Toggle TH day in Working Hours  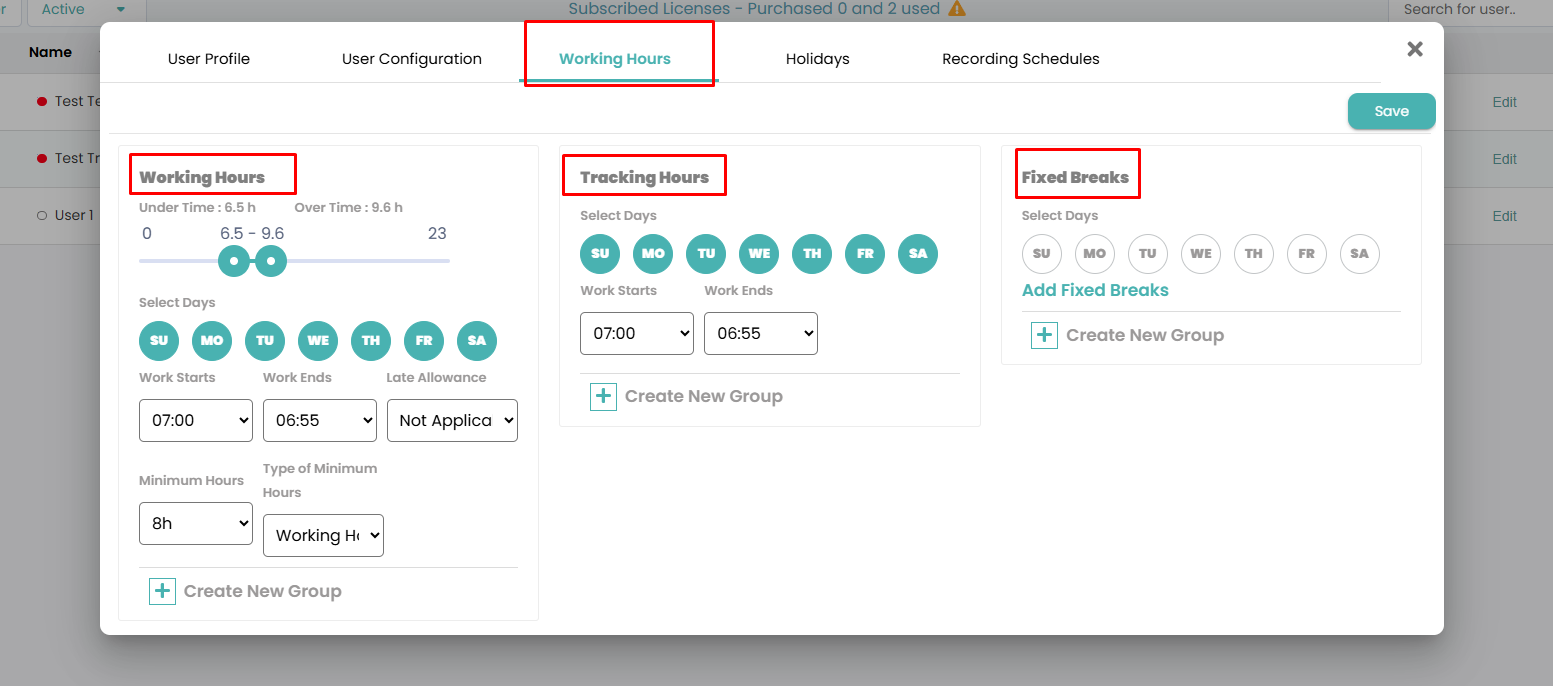371,341
